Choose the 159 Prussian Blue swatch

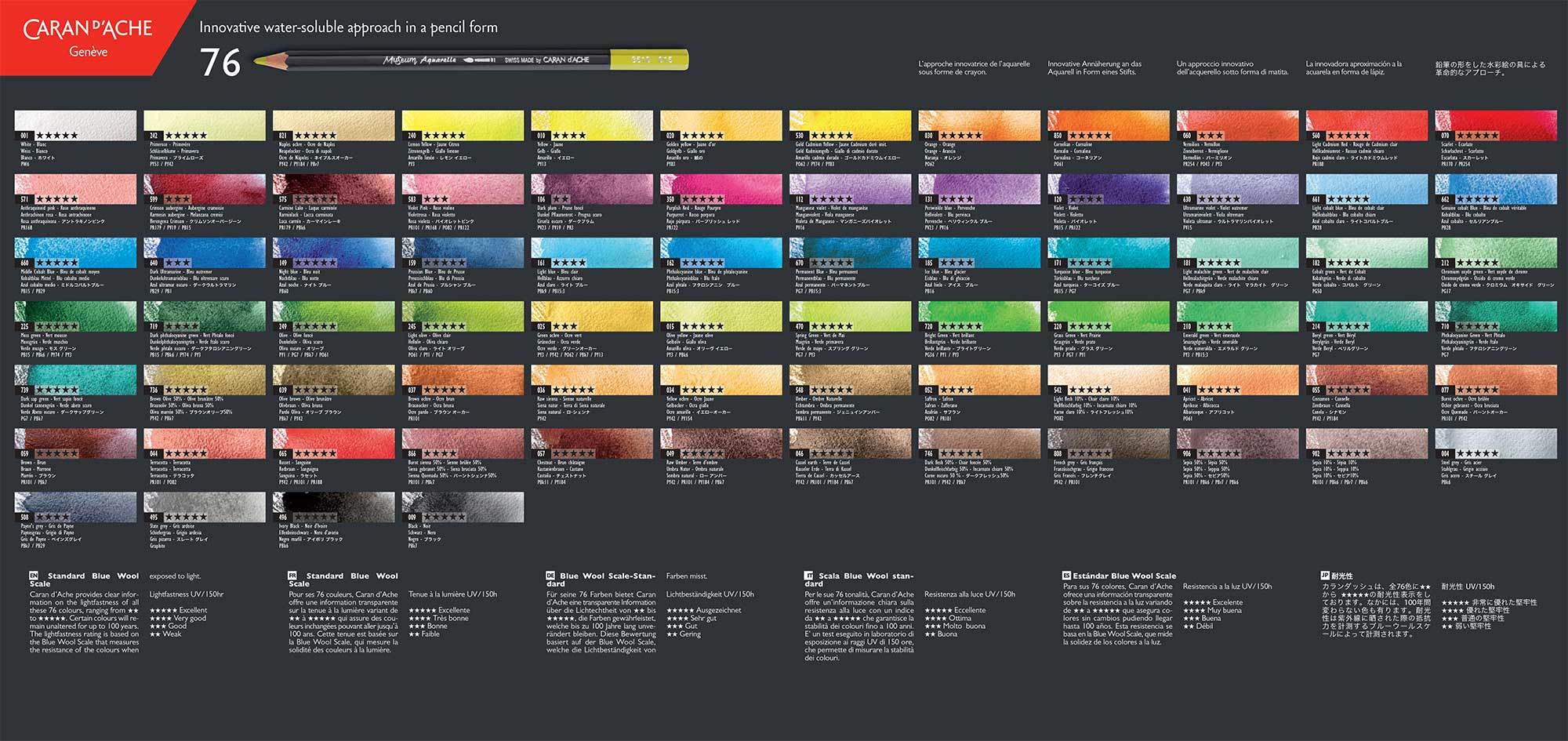coord(463,253)
